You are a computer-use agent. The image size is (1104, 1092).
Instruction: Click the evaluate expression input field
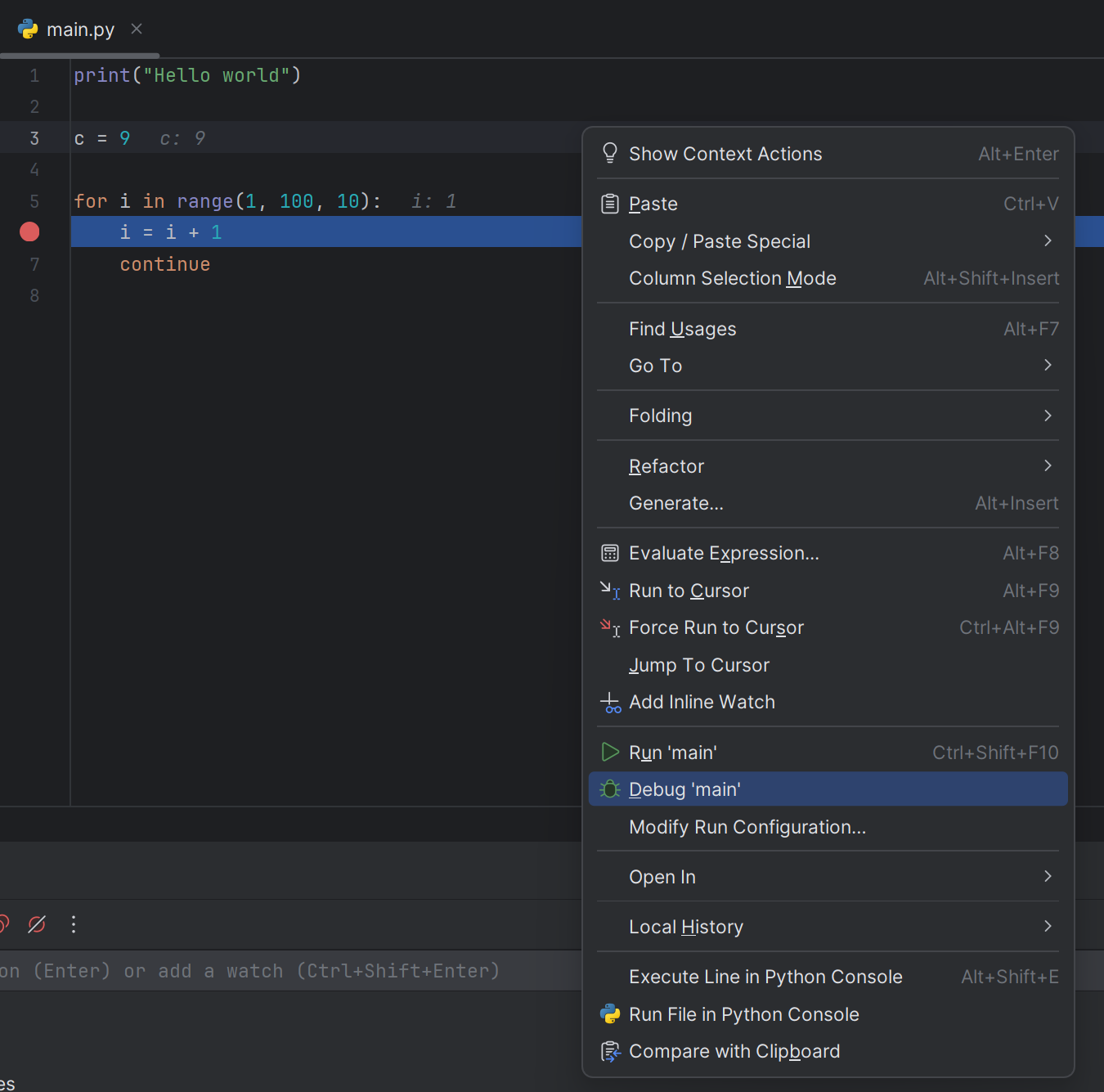pyautogui.click(x=286, y=971)
